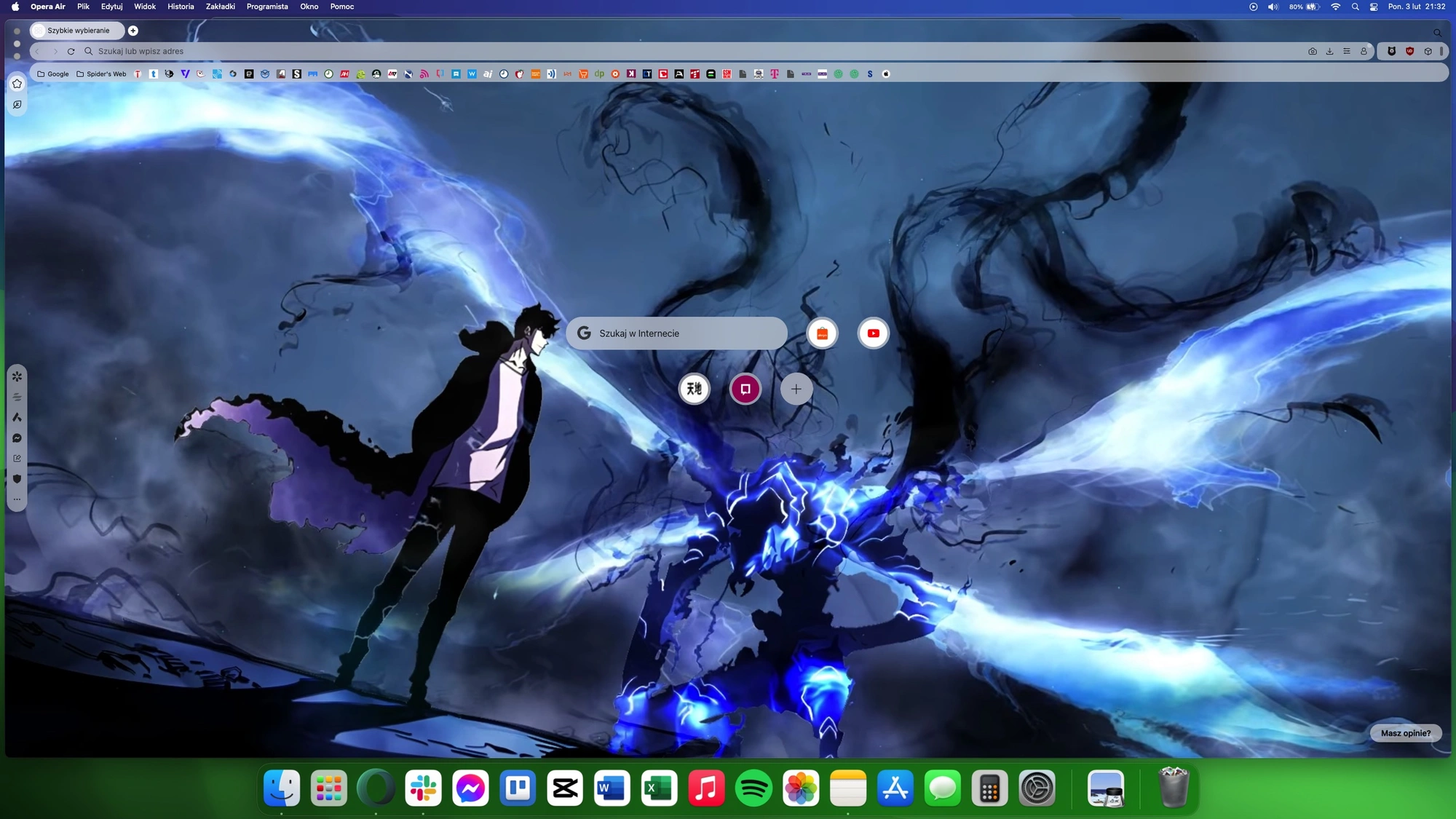Open the Pomoc menu
The width and height of the screenshot is (1456, 819).
(342, 7)
